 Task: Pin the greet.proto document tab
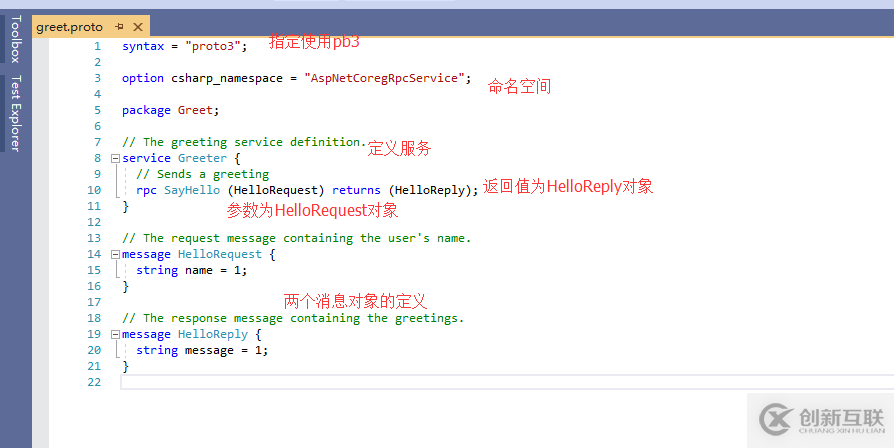119,27
